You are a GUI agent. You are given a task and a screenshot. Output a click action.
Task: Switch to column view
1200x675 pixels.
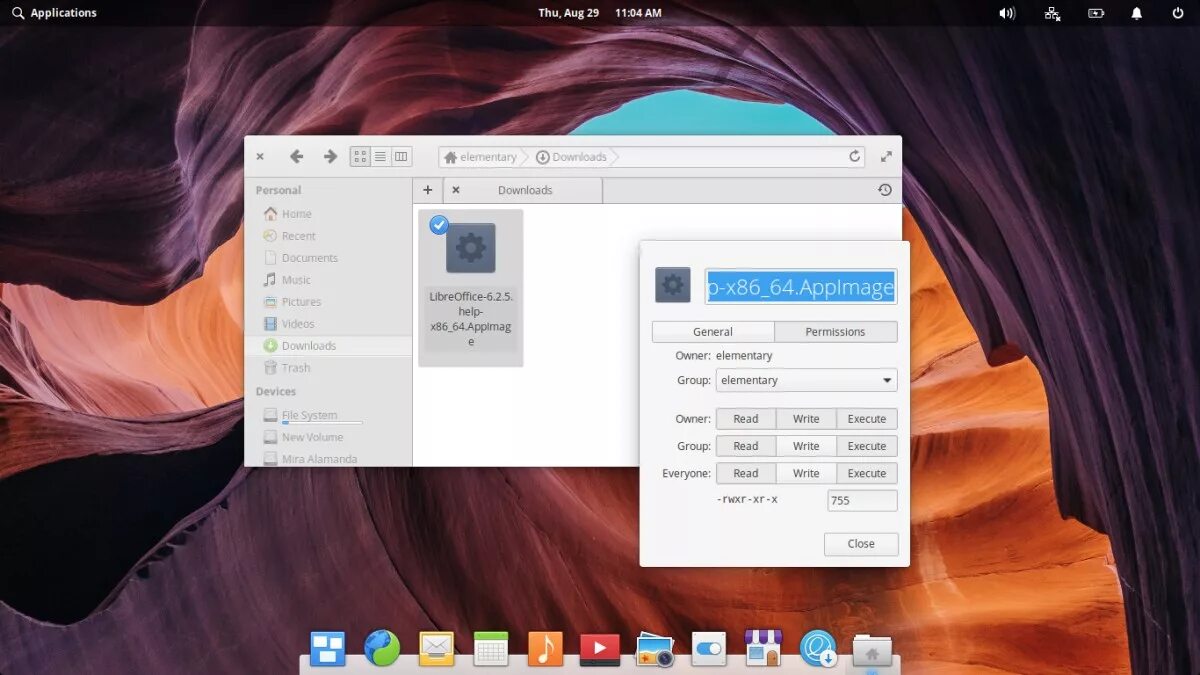pos(401,157)
